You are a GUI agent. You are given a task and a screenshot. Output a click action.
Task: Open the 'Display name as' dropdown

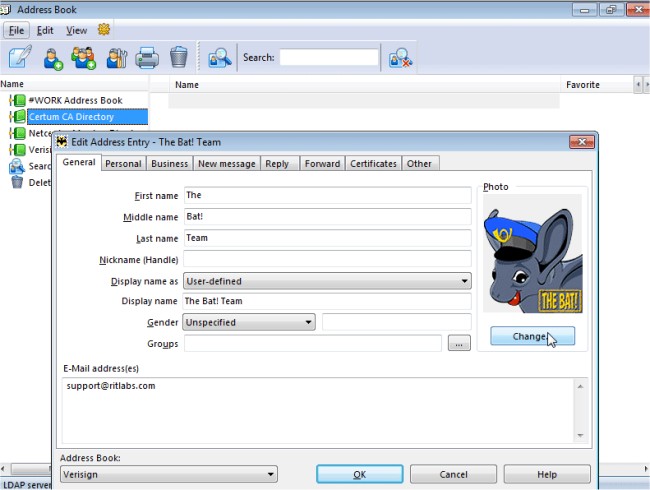coord(326,281)
